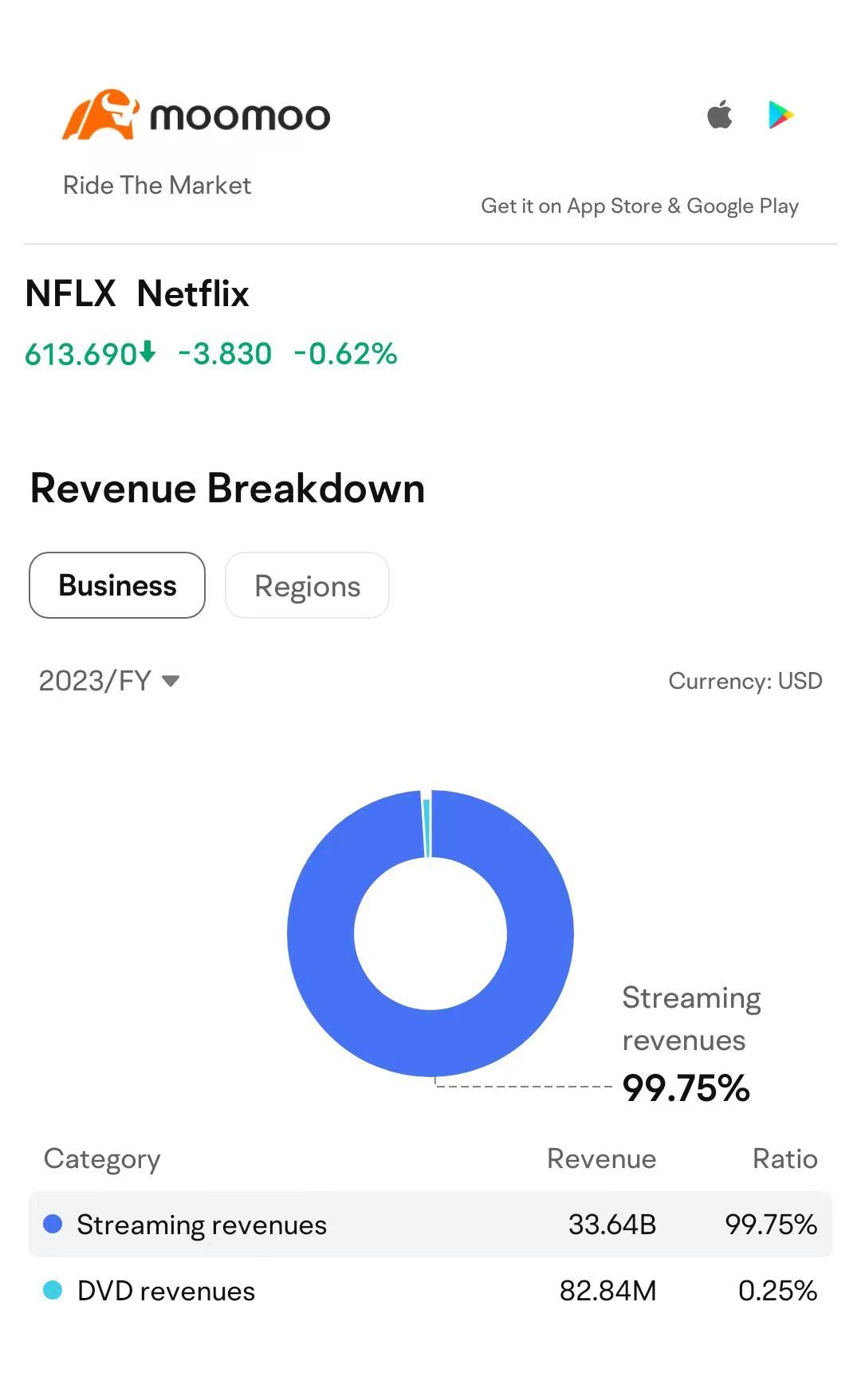Switch to the Regions tab

point(307,585)
